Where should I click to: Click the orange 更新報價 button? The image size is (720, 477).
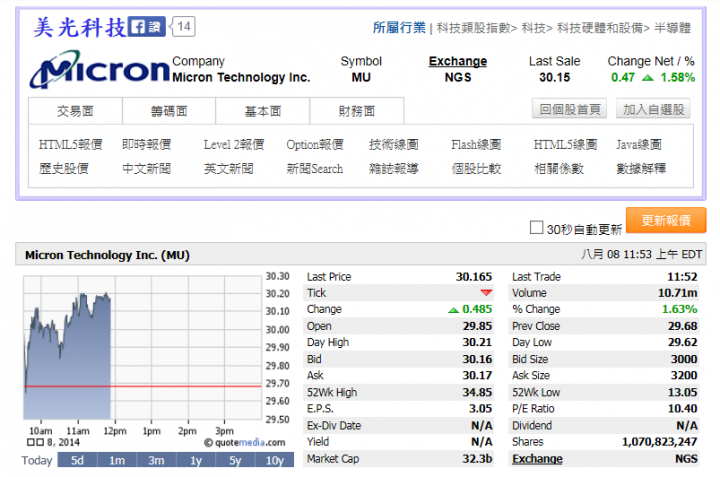pyautogui.click(x=666, y=220)
